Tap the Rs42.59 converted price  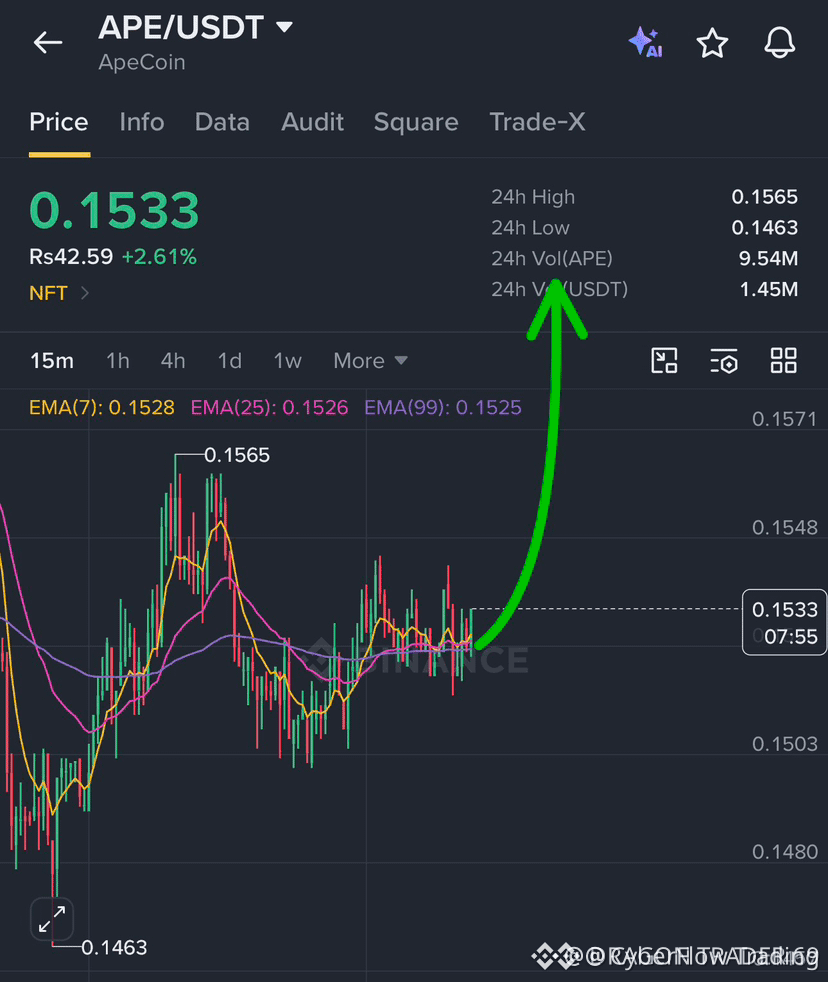tap(71, 257)
